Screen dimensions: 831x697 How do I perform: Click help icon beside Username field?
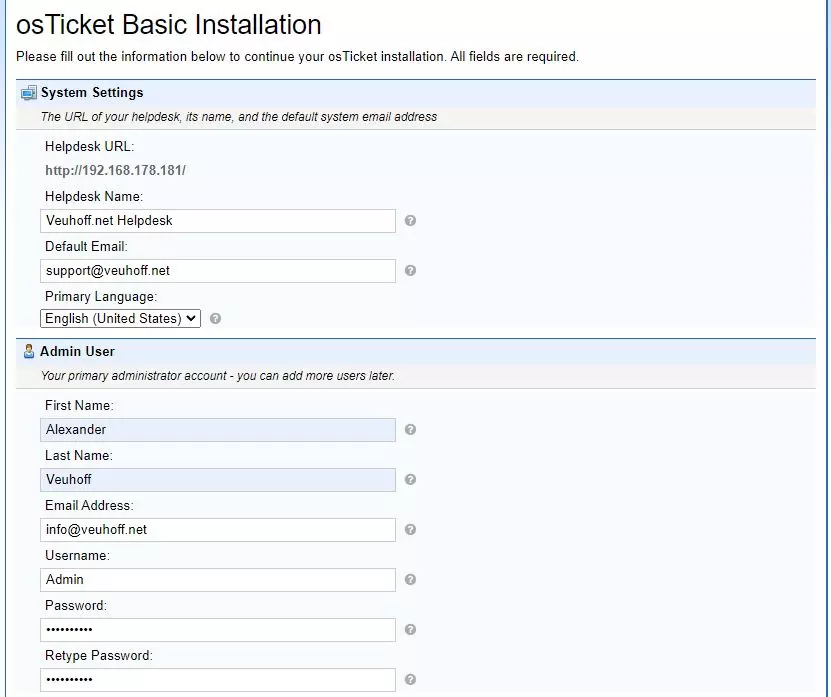(x=410, y=579)
